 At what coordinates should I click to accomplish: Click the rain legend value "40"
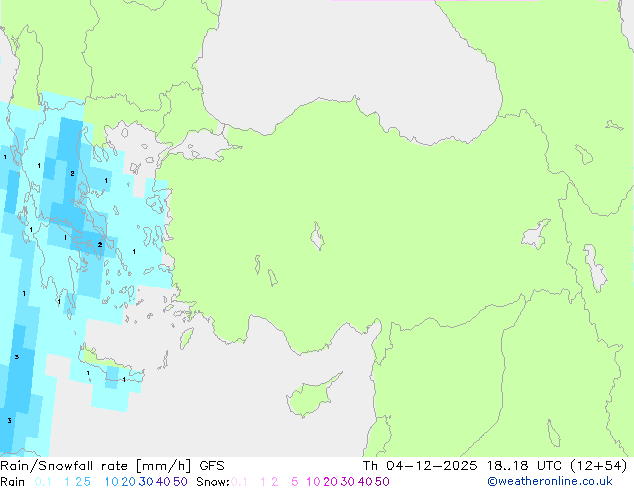click(163, 482)
